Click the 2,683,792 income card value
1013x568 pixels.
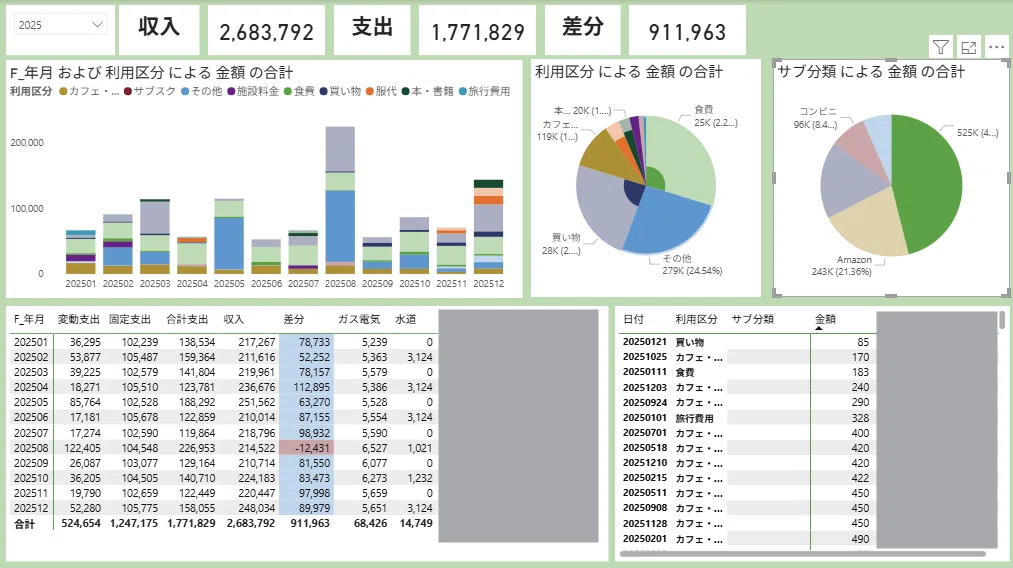point(266,32)
